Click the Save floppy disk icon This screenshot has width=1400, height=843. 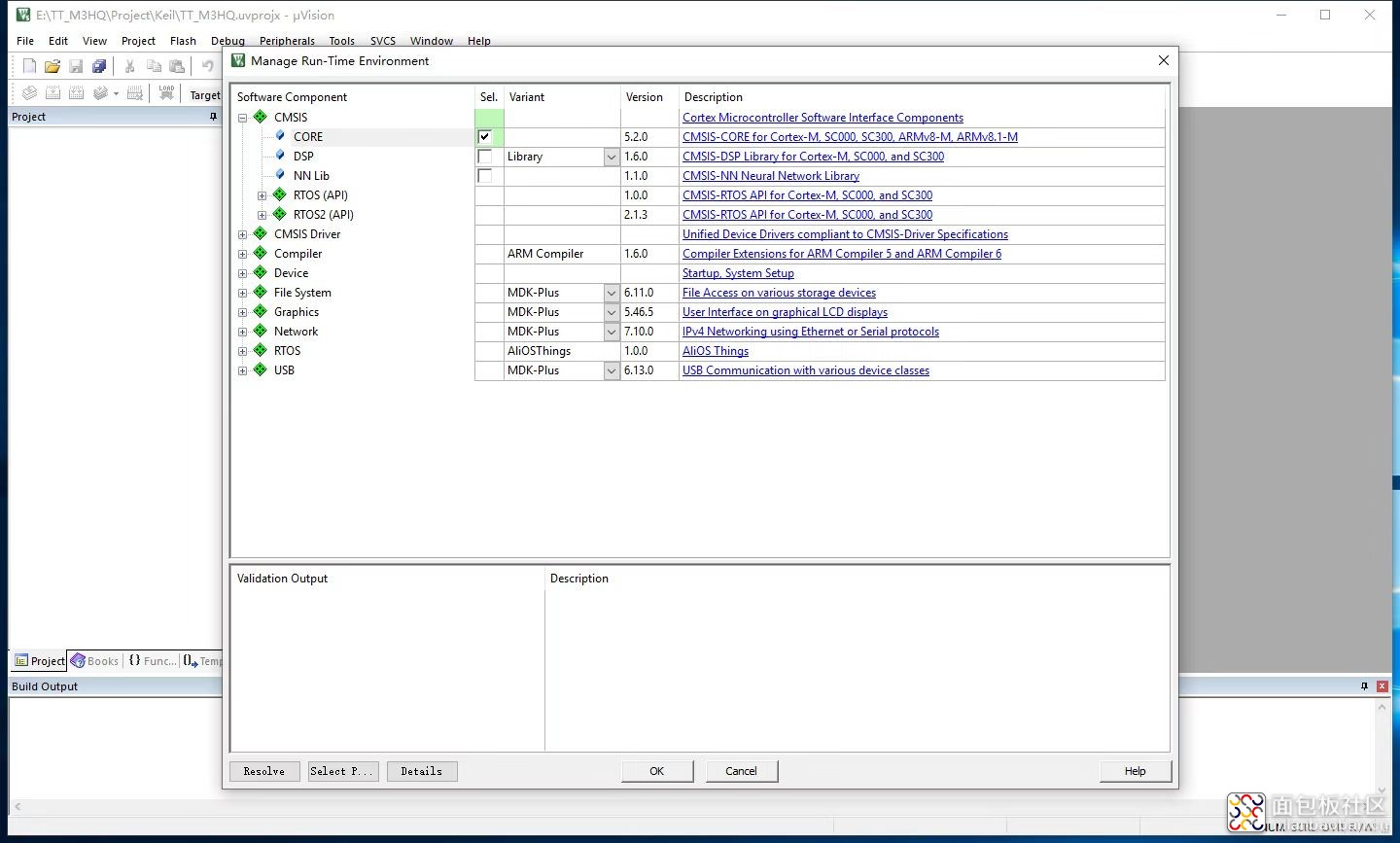tap(76, 66)
